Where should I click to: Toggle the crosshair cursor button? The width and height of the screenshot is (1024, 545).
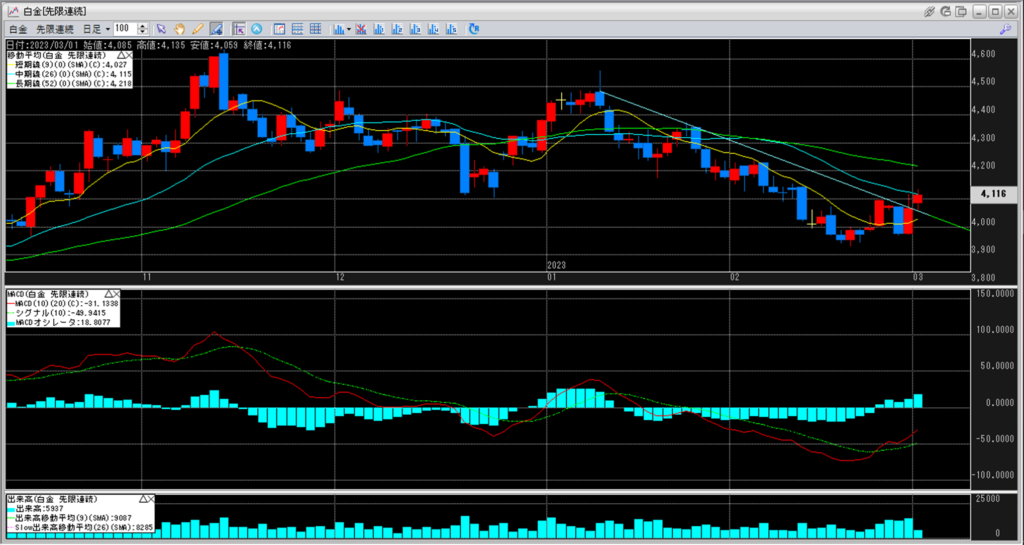tap(238, 29)
